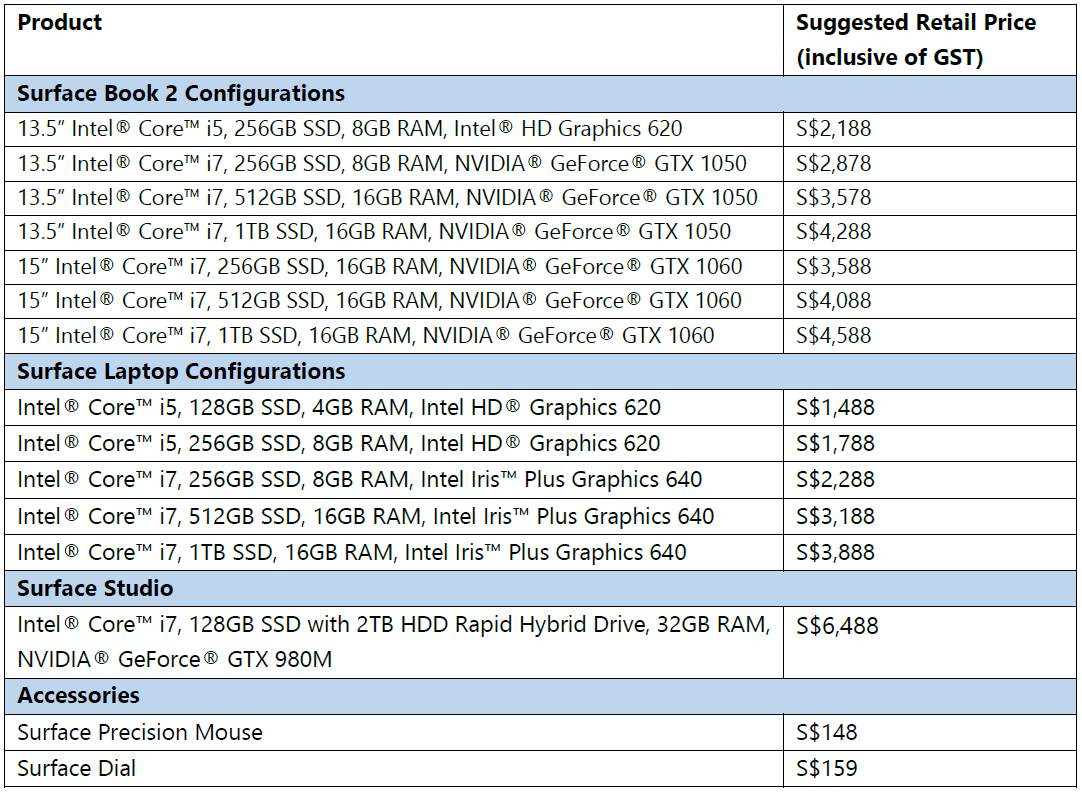Select the Surface Studio GTX 980M description

393,642
